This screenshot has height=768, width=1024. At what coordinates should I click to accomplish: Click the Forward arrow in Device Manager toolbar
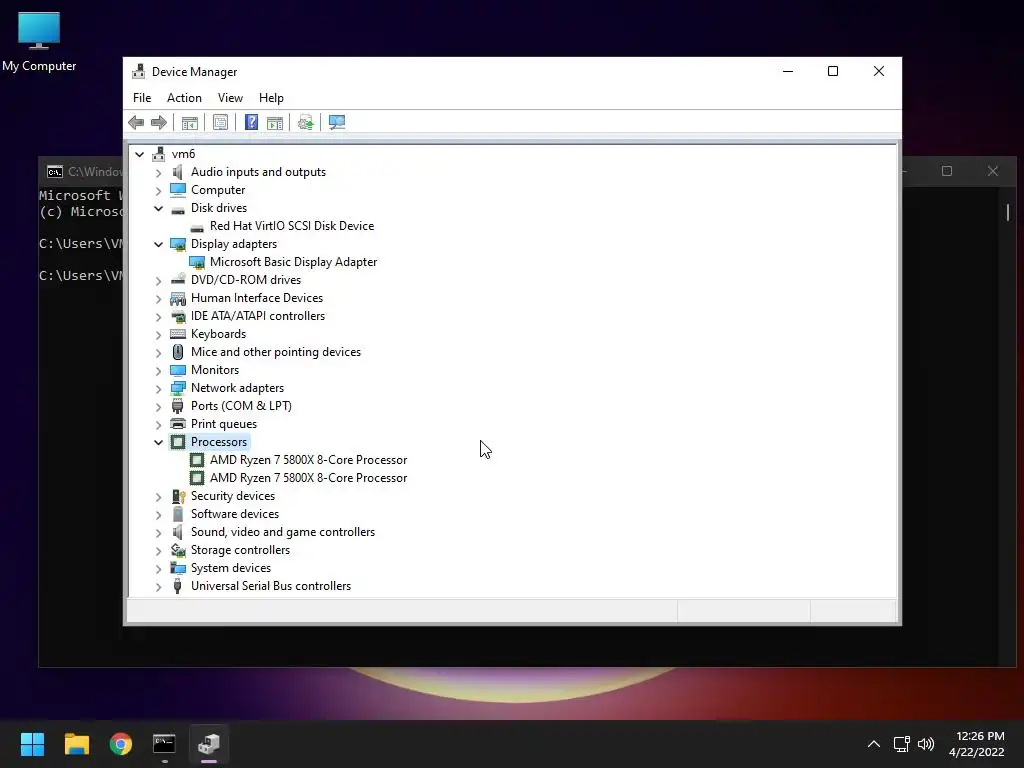159,122
